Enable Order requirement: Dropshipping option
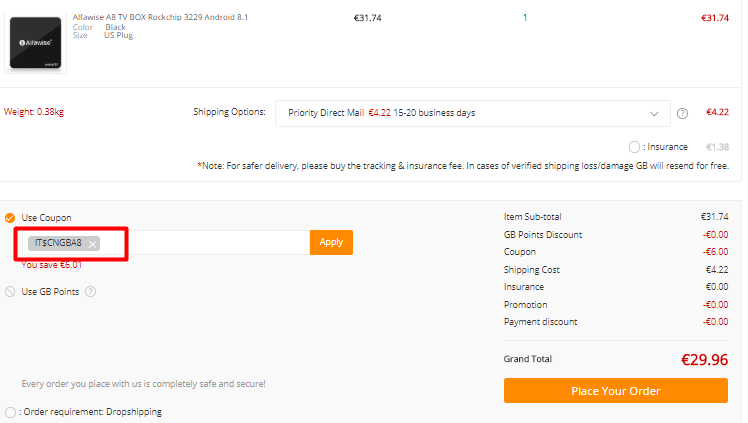Screen dimensions: 748x423 [x=10, y=412]
